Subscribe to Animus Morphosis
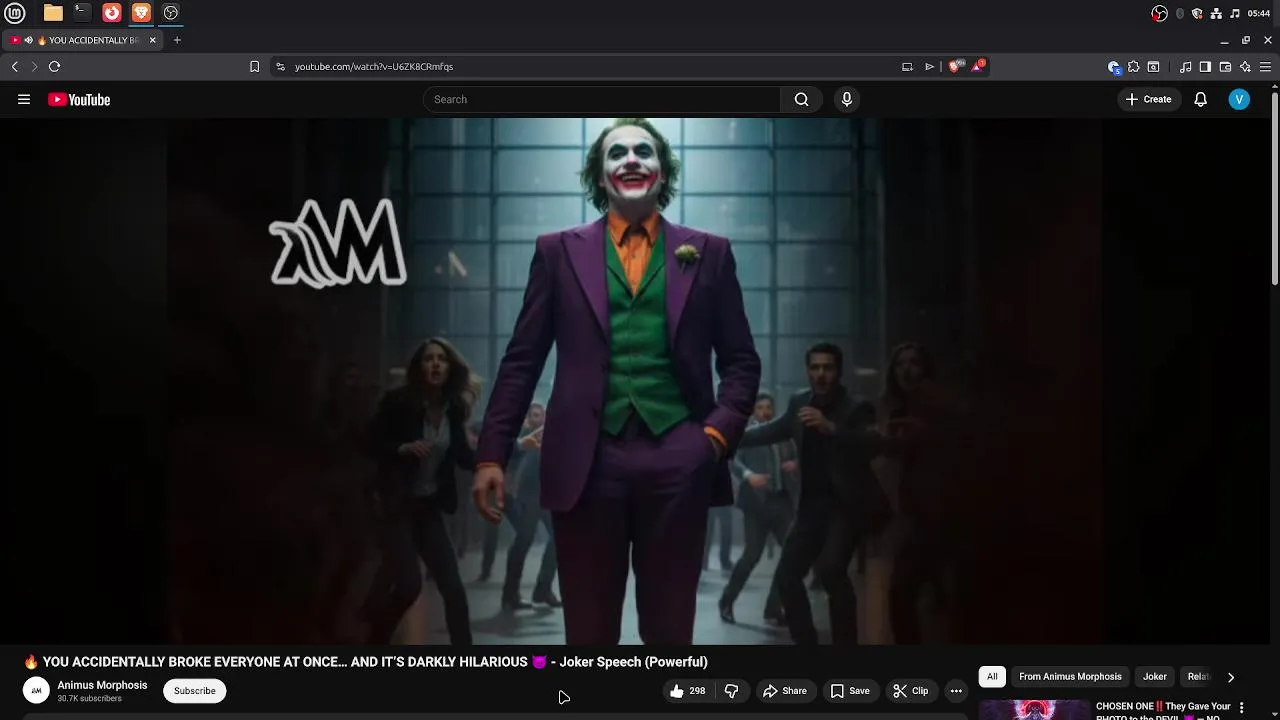This screenshot has height=720, width=1280. click(195, 691)
